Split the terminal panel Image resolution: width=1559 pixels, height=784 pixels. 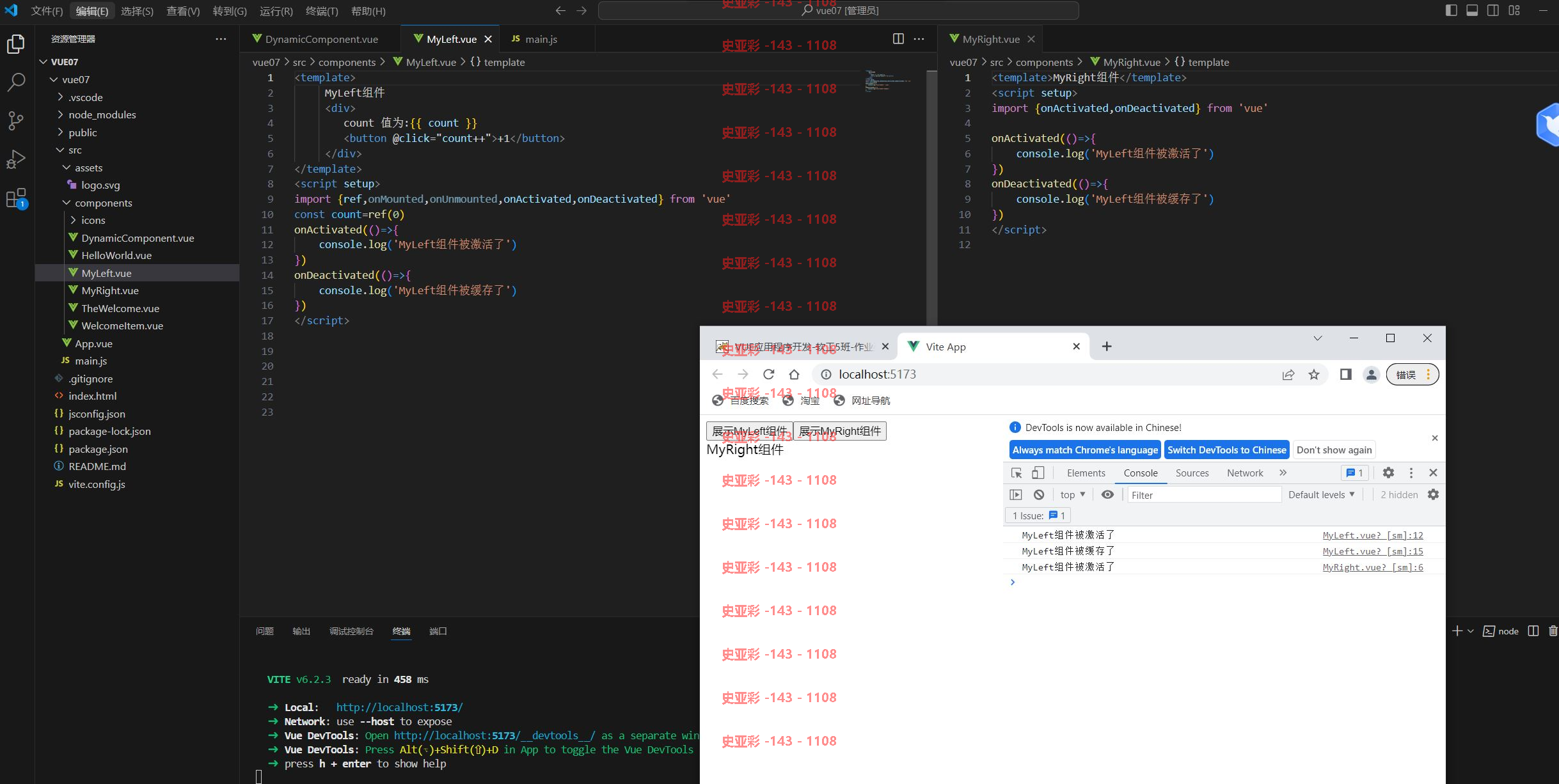[1533, 631]
